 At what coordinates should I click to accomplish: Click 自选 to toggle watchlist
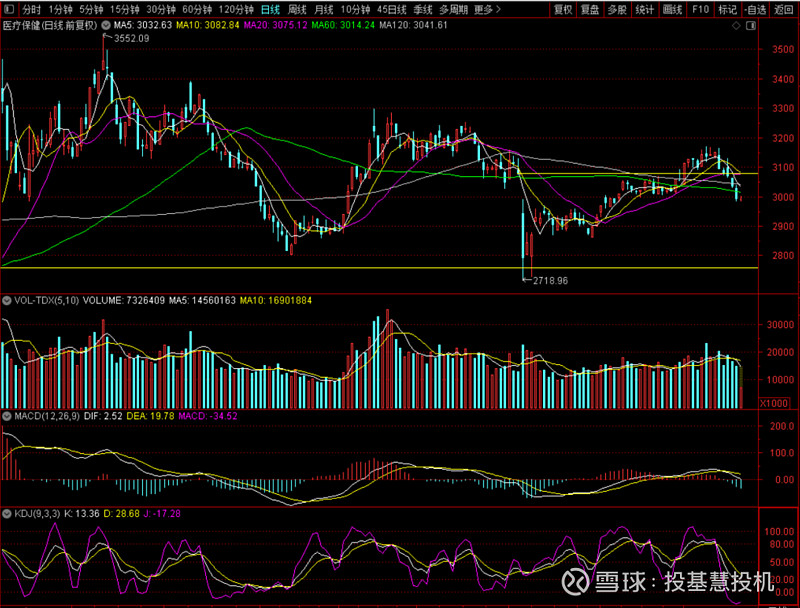(755, 9)
